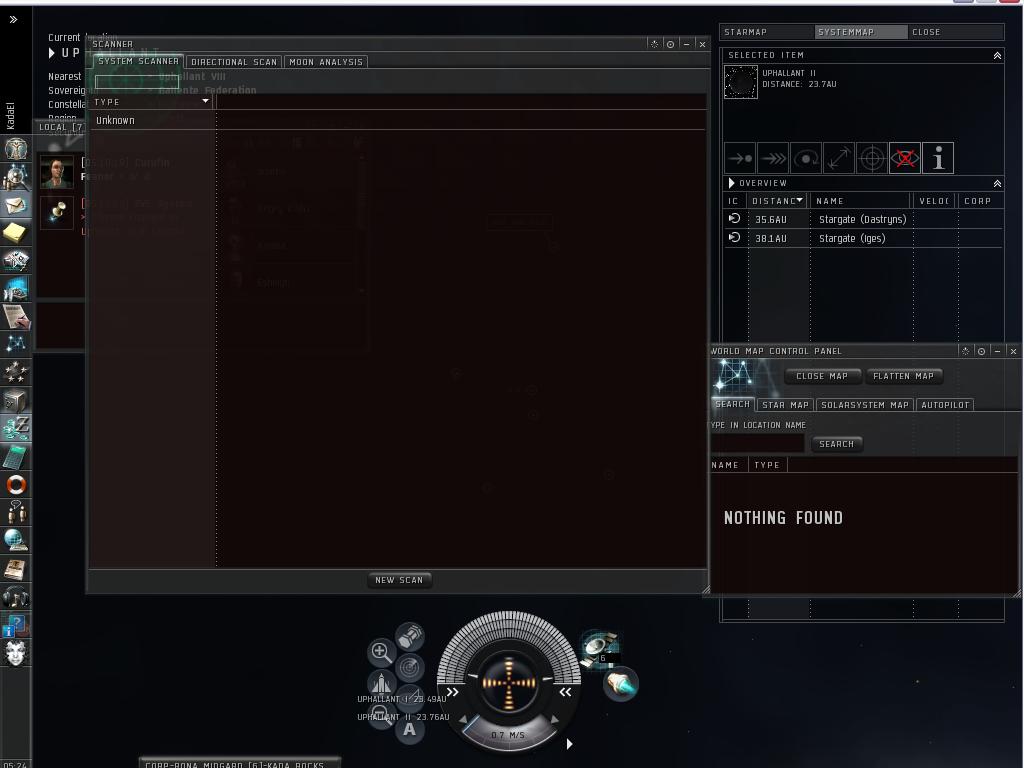Screen dimensions: 1024x768
Task: Expand the Current location triangle
Action: (52, 53)
